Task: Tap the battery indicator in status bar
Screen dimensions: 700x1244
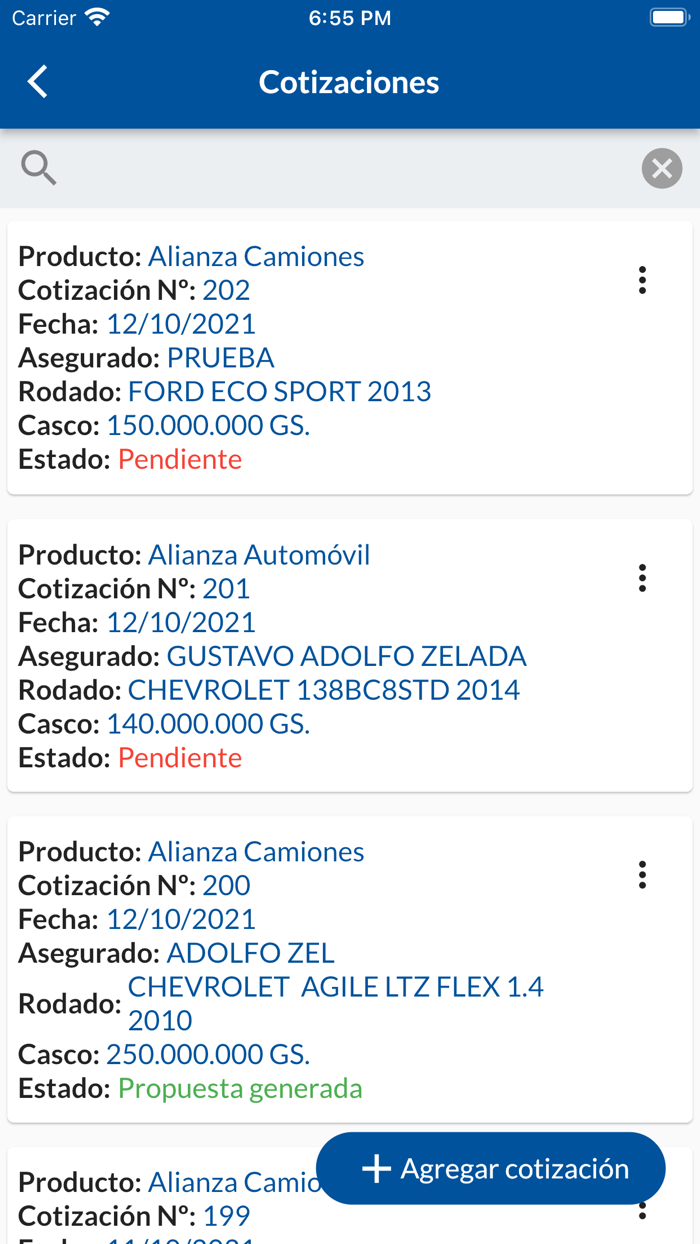Action: pyautogui.click(x=668, y=16)
